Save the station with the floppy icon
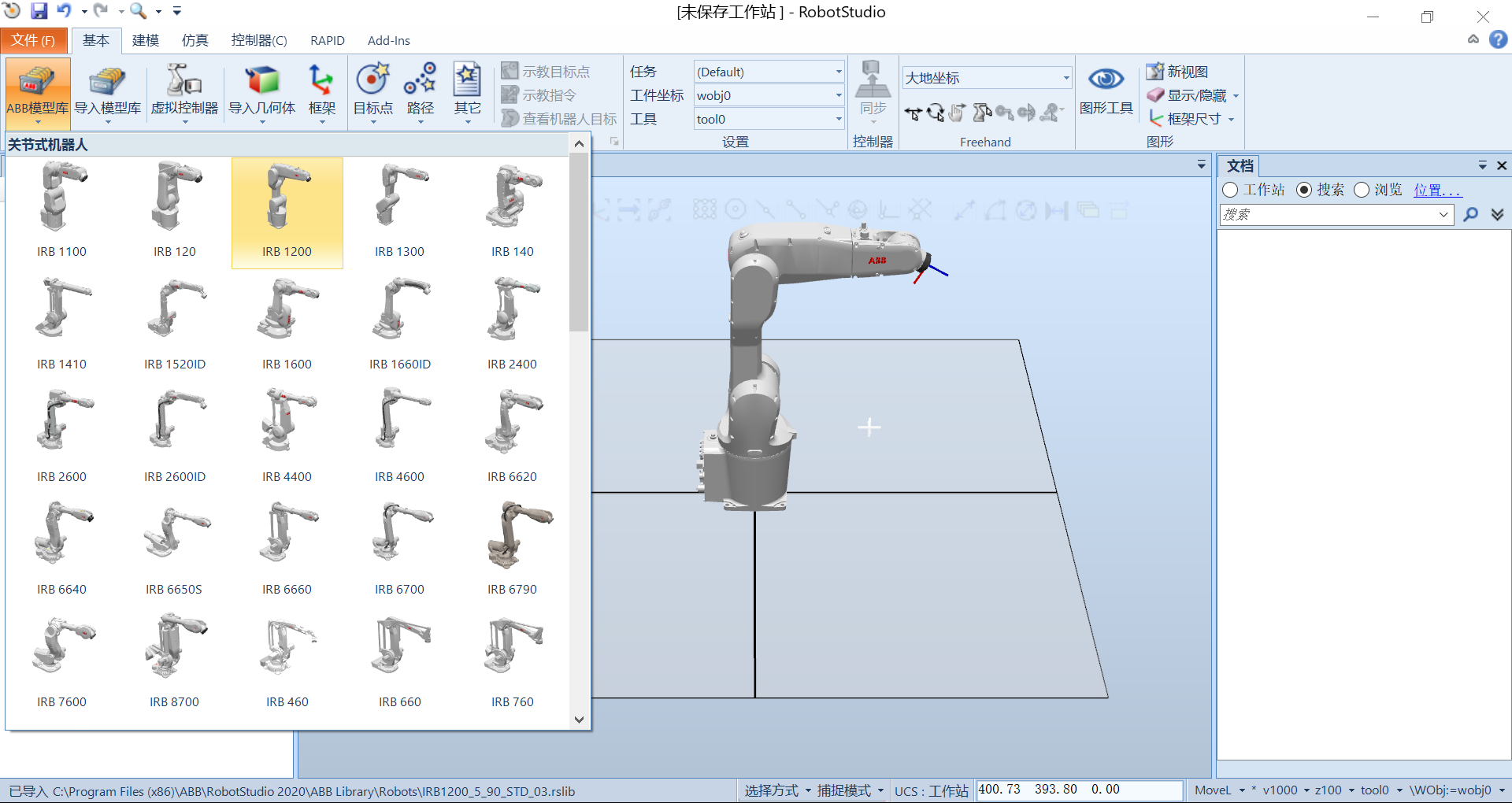1512x803 pixels. tap(39, 11)
